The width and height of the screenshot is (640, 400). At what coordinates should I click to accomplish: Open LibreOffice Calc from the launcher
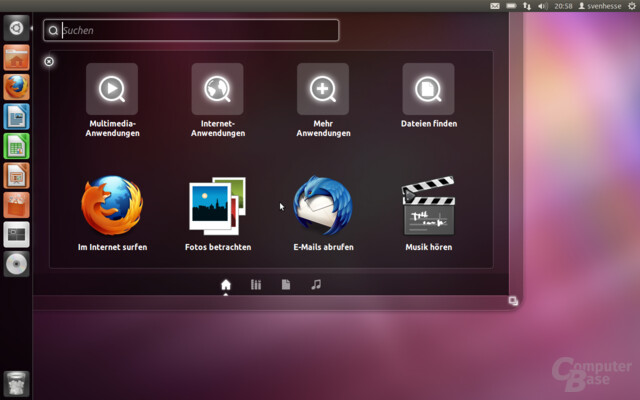[x=16, y=146]
